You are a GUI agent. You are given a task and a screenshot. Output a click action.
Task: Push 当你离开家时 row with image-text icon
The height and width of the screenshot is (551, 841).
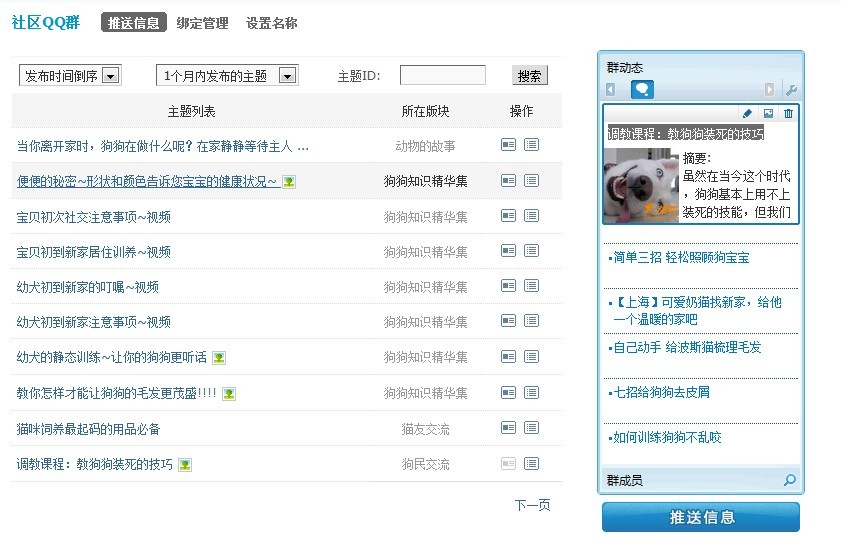click(x=508, y=144)
